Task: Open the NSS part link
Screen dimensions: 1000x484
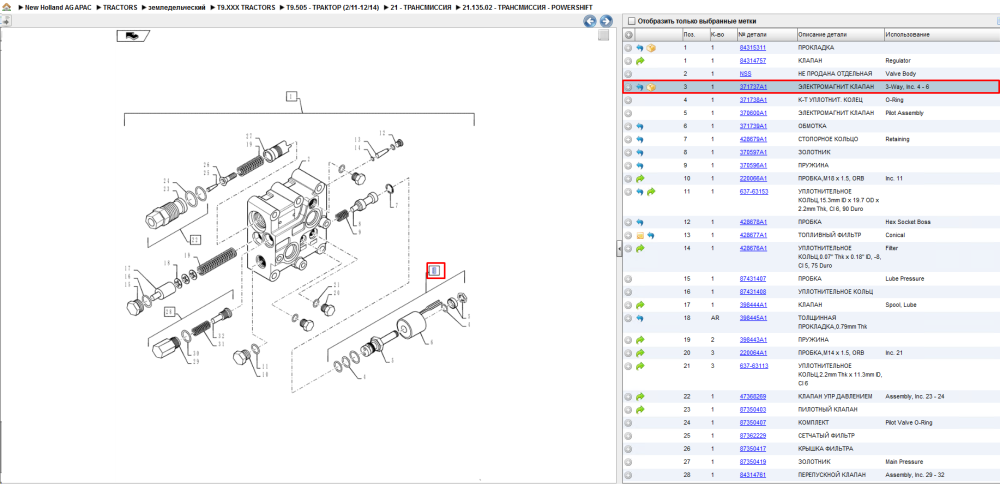Action: click(x=745, y=74)
